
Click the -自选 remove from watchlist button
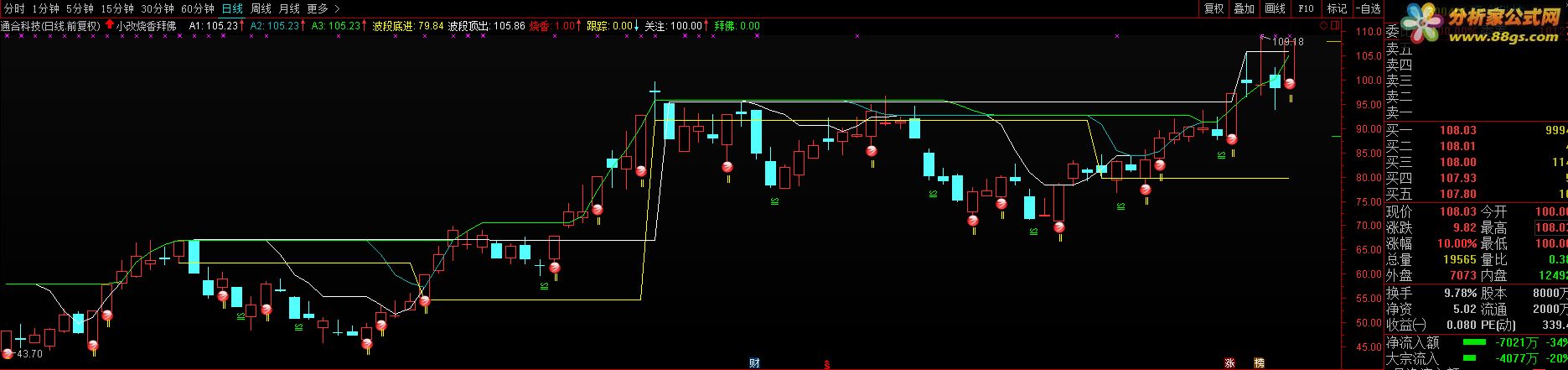[x=1367, y=8]
